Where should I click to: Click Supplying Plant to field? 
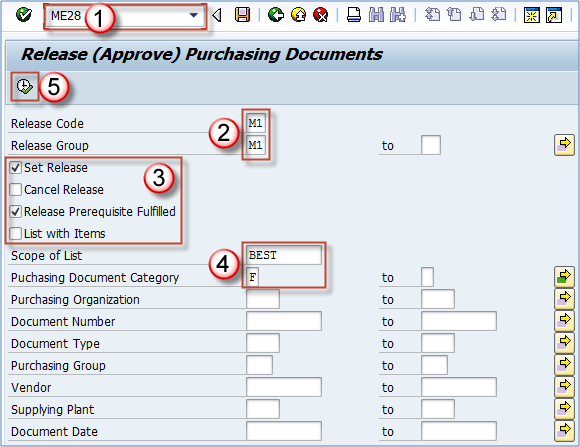click(x=438, y=409)
